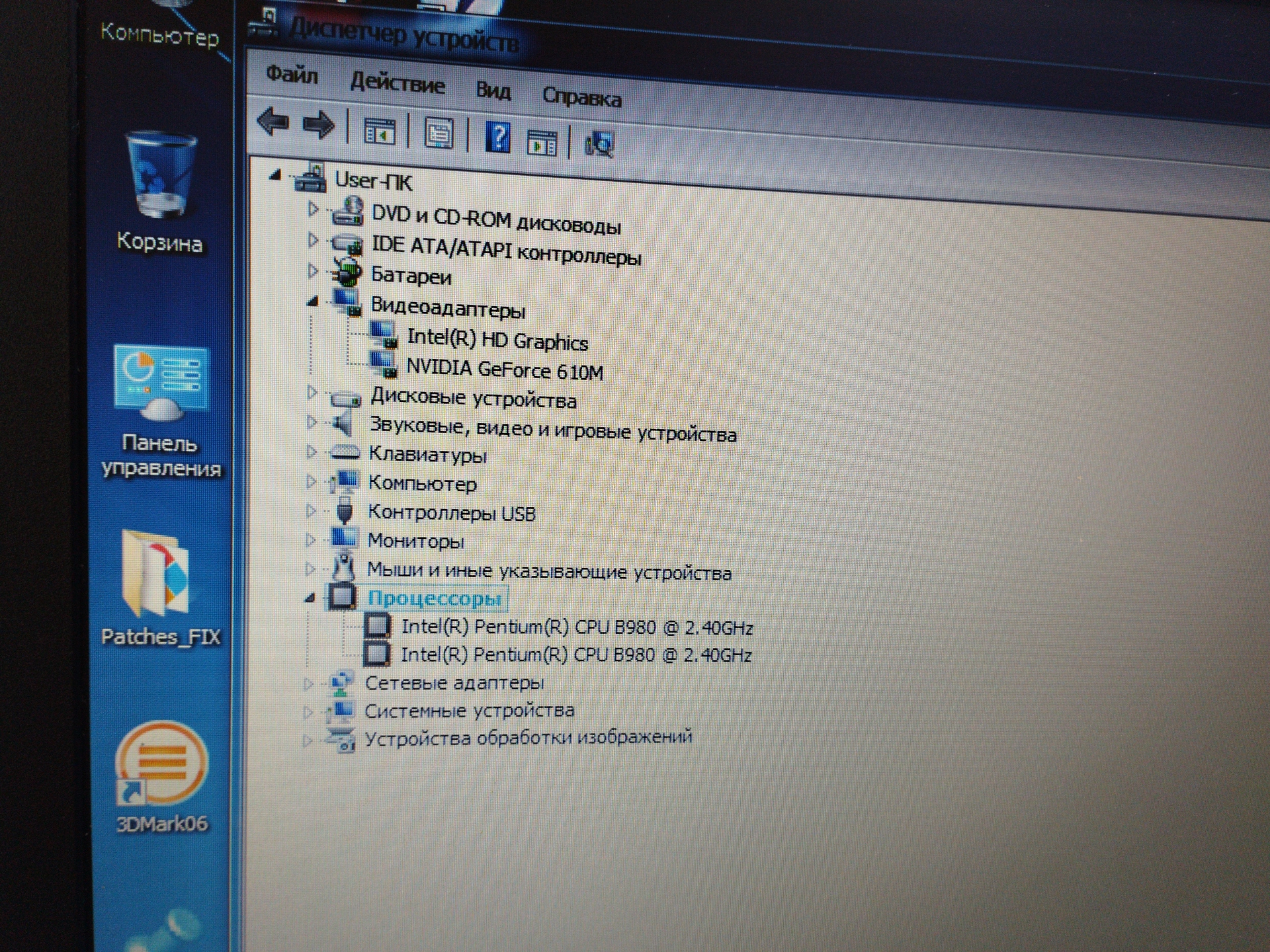The height and width of the screenshot is (952, 1270).
Task: Collapse the Процессоры node
Action: [309, 597]
